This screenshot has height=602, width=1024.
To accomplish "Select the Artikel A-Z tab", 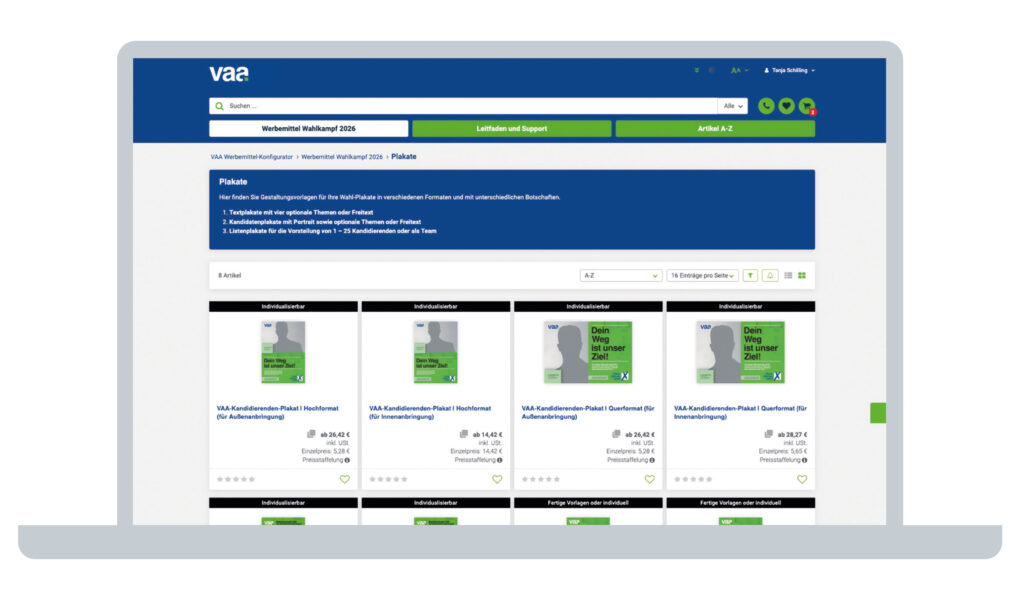I will click(x=714, y=129).
